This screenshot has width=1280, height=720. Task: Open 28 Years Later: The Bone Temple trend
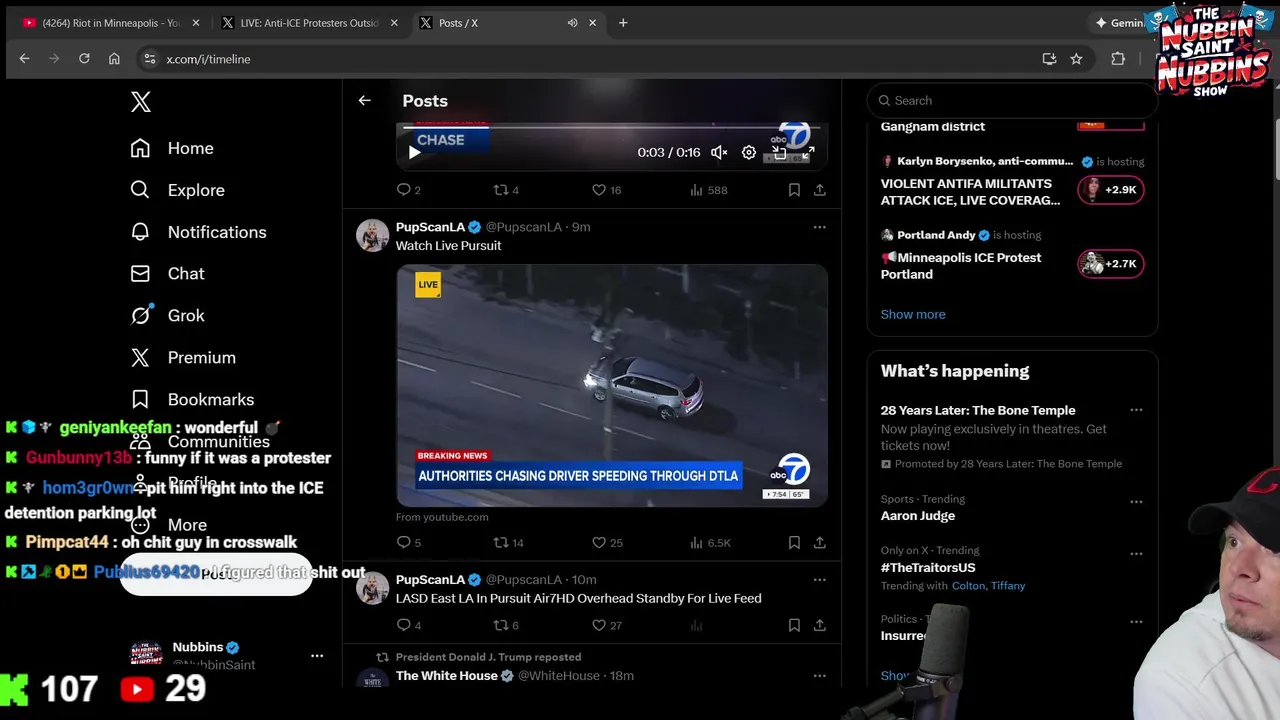(x=978, y=410)
